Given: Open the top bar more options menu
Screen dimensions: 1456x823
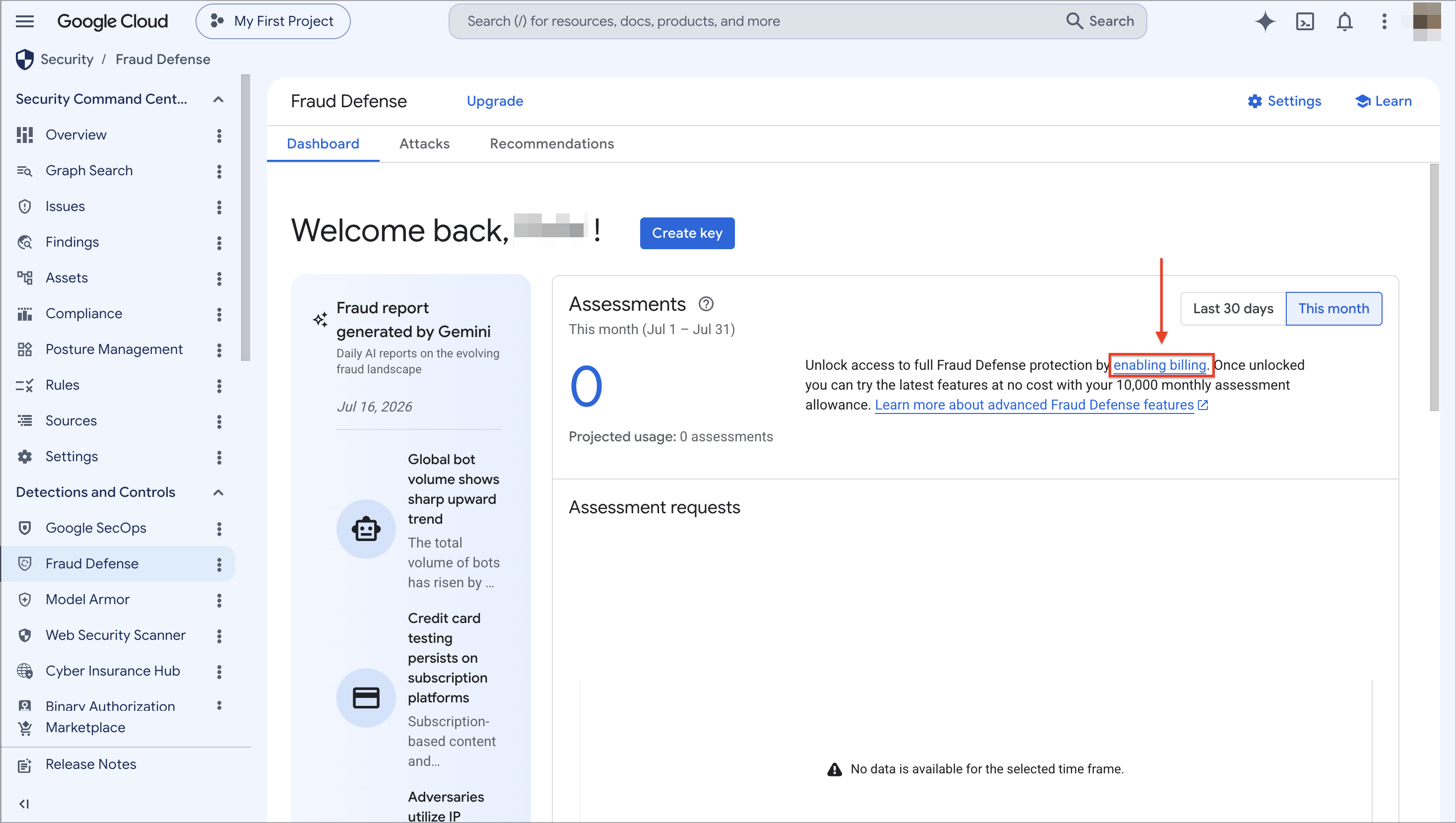Looking at the screenshot, I should pyautogui.click(x=1384, y=21).
